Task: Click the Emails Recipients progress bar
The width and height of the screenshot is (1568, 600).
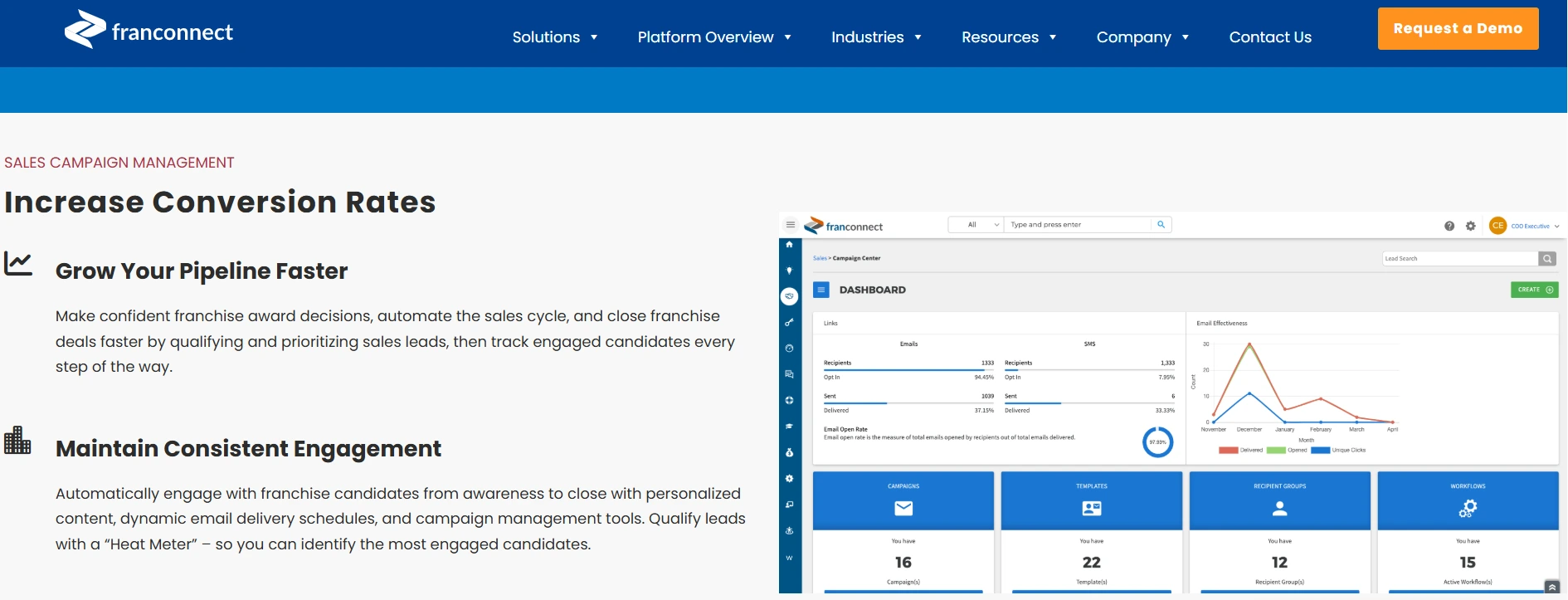Action: [908, 370]
